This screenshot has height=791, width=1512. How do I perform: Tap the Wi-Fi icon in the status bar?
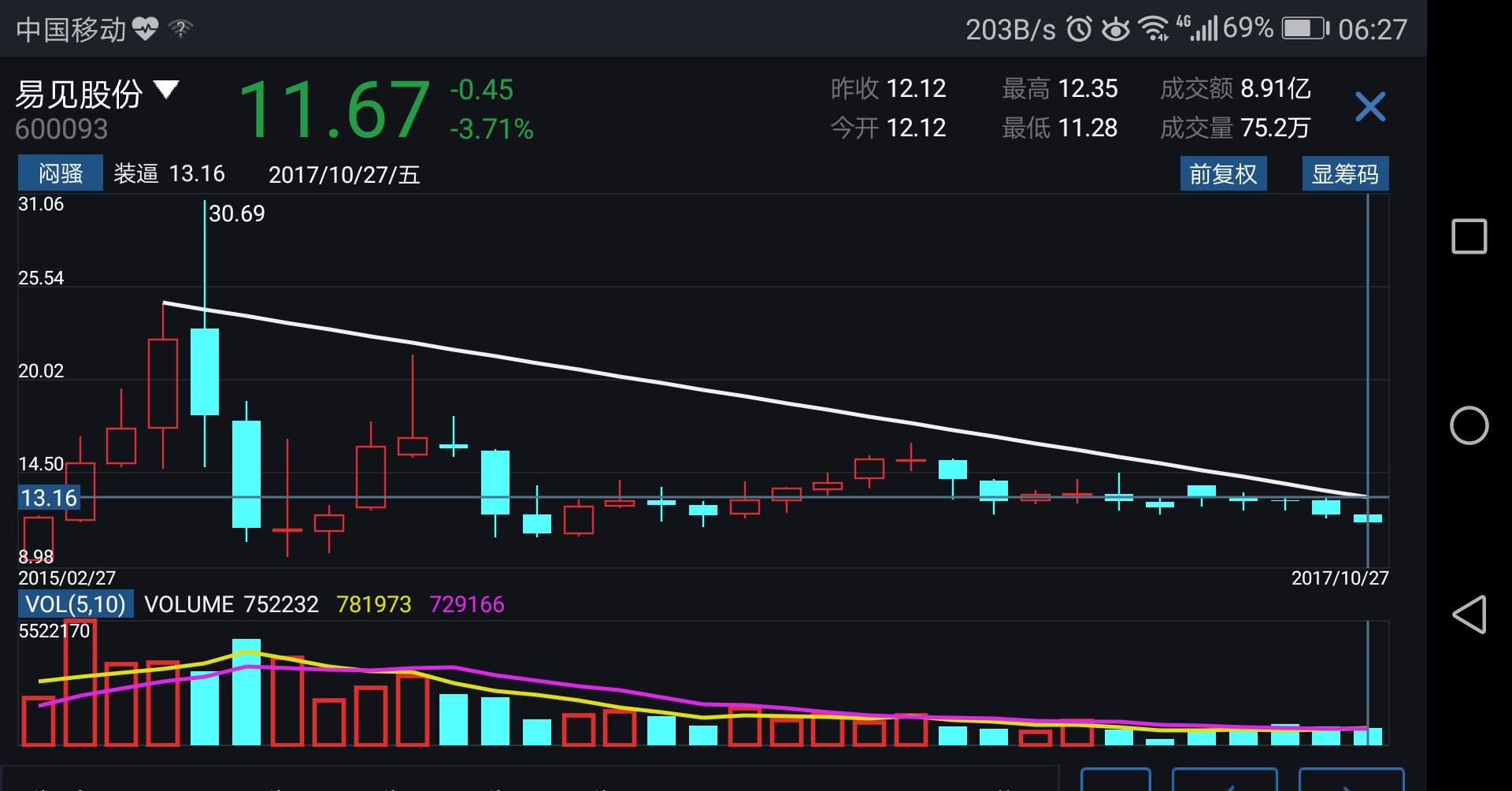point(1154,27)
